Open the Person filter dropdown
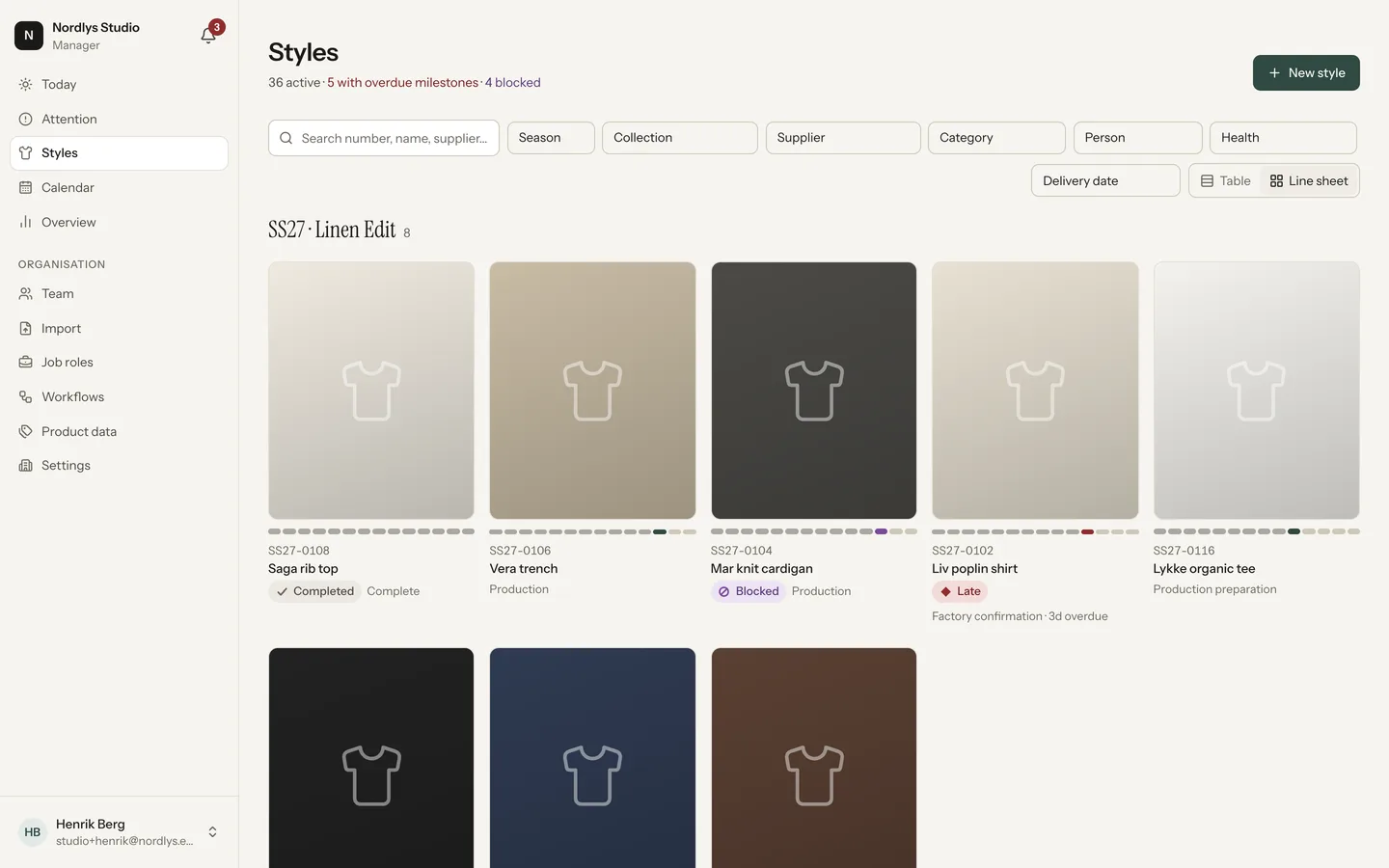 (1138, 138)
